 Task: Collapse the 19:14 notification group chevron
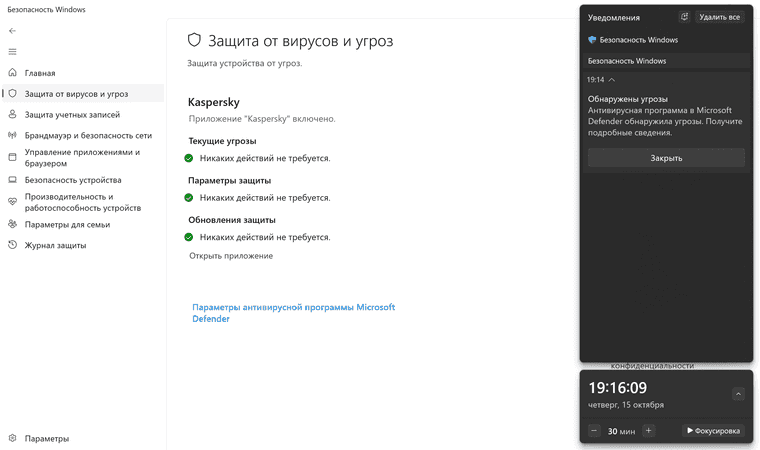tap(612, 80)
